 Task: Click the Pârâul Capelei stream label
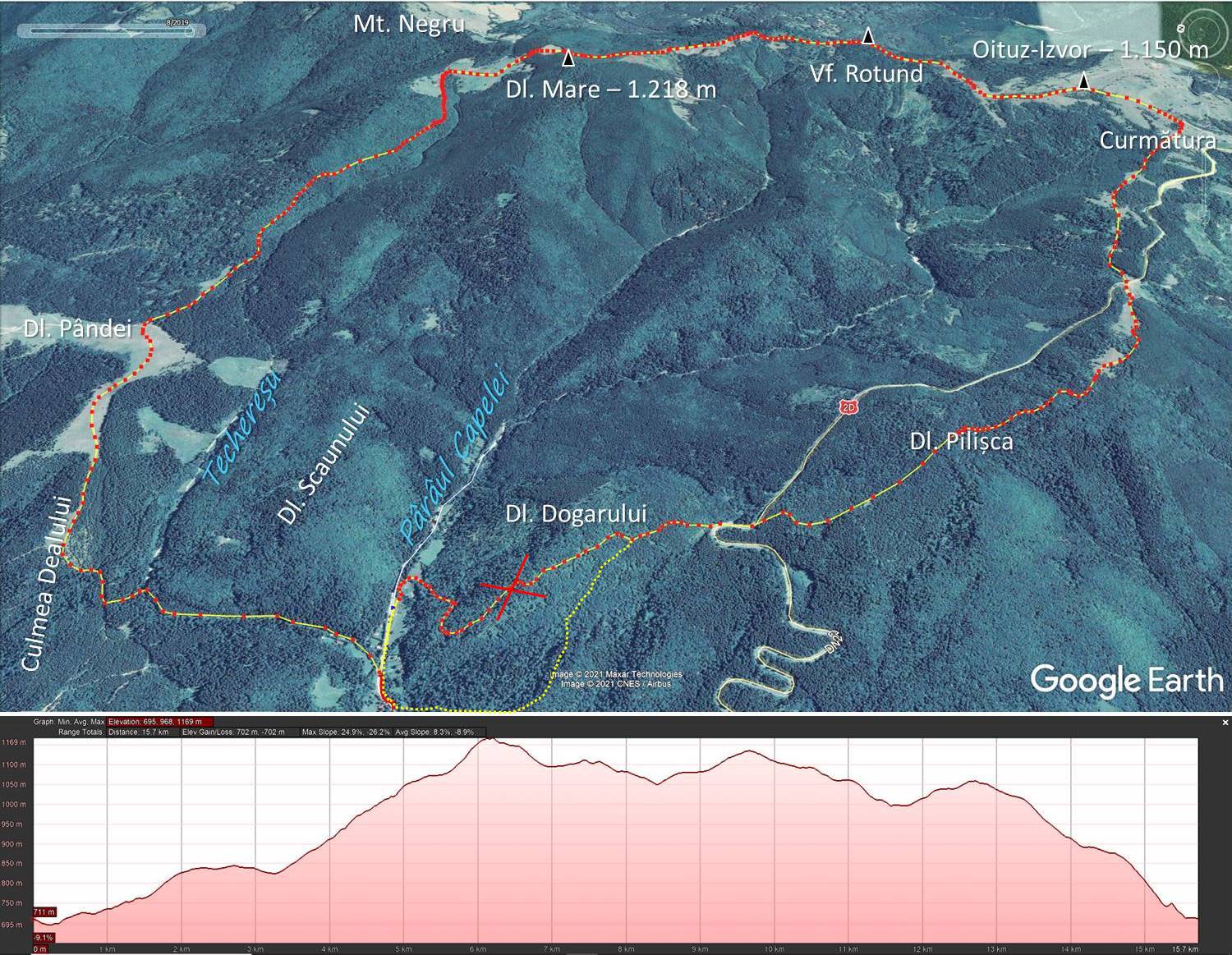click(x=455, y=457)
